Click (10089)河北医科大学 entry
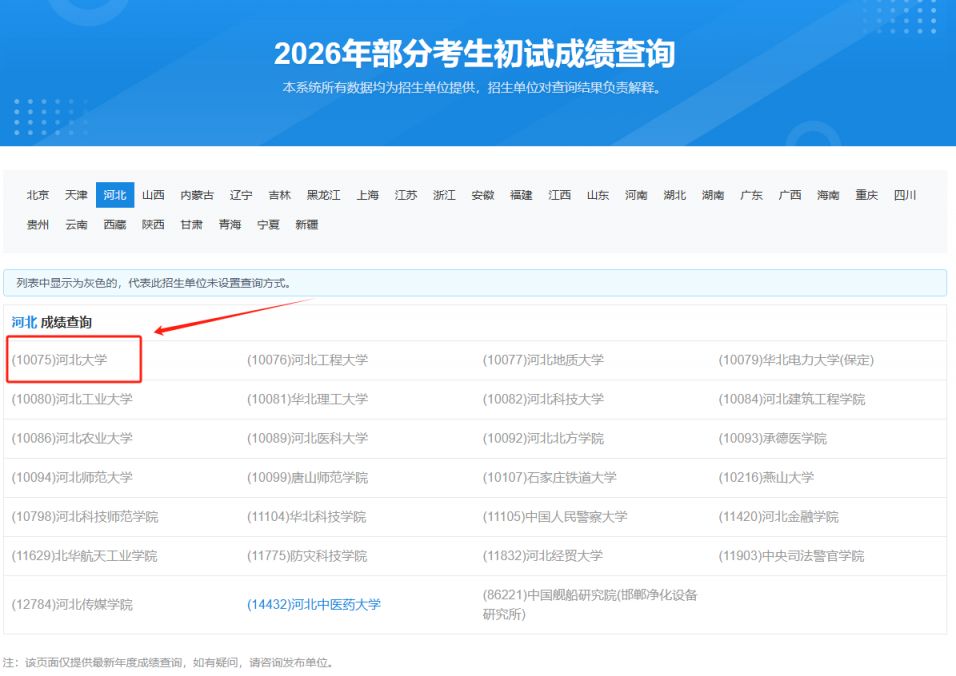The image size is (956, 676). coord(307,438)
